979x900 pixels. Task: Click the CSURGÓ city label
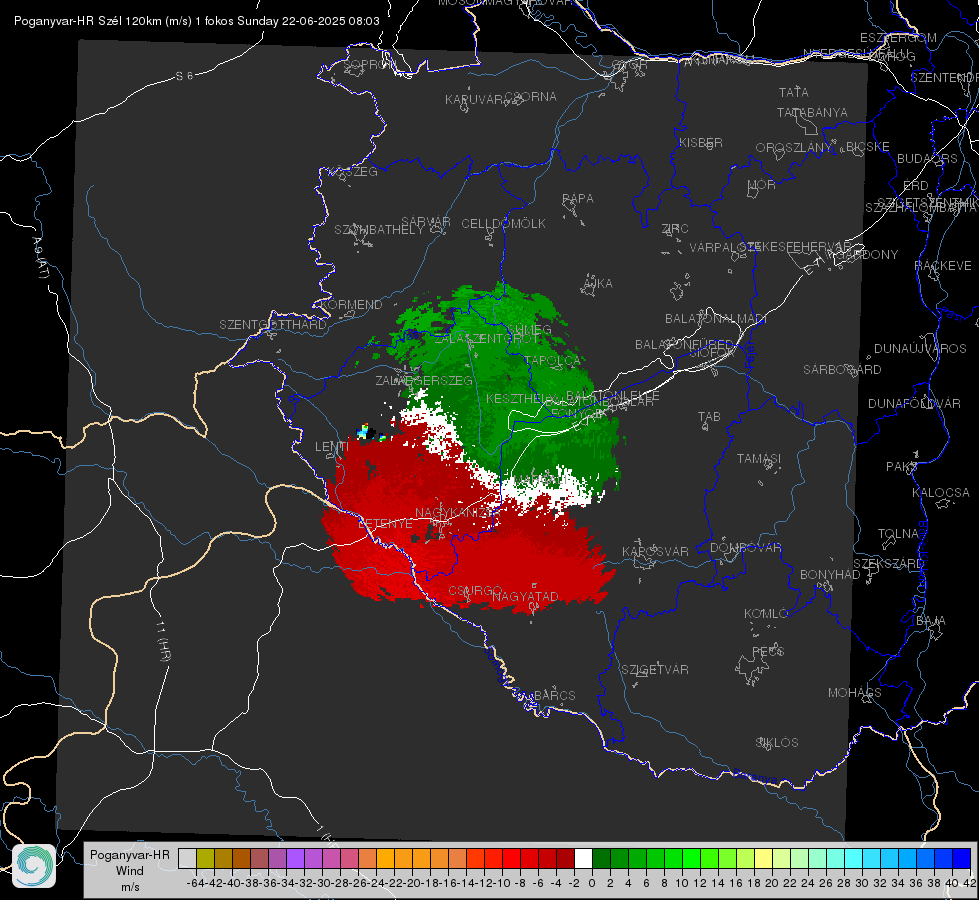(475, 591)
